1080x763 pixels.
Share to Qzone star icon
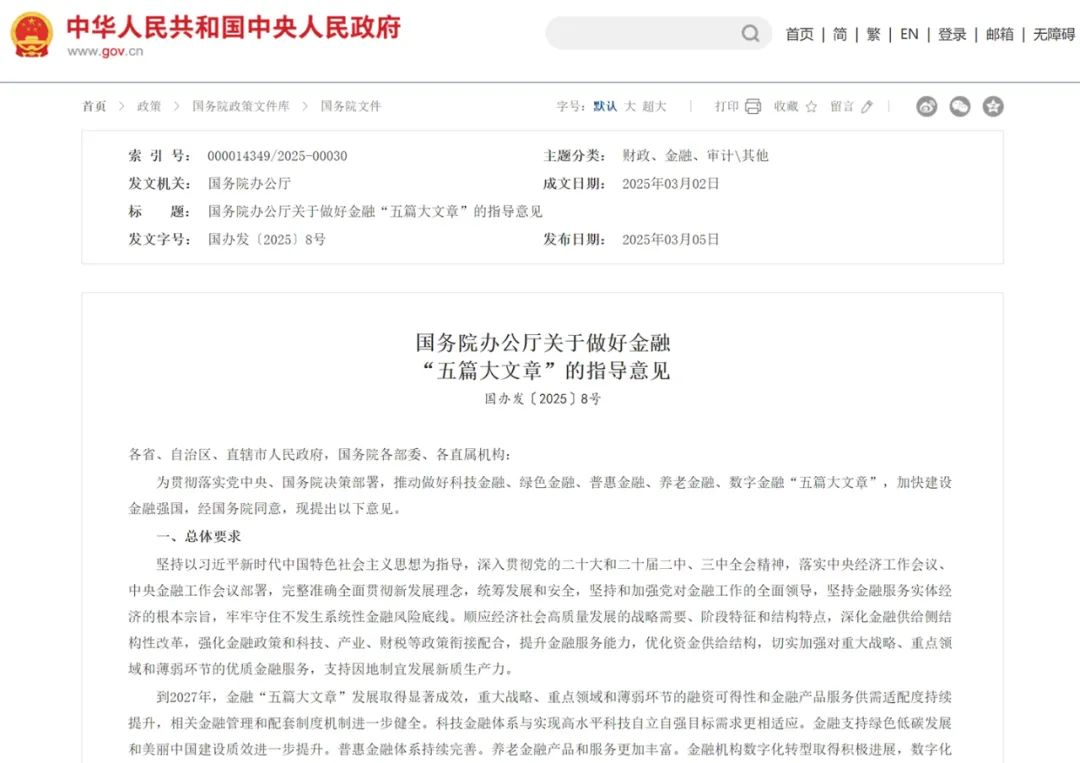pos(993,107)
